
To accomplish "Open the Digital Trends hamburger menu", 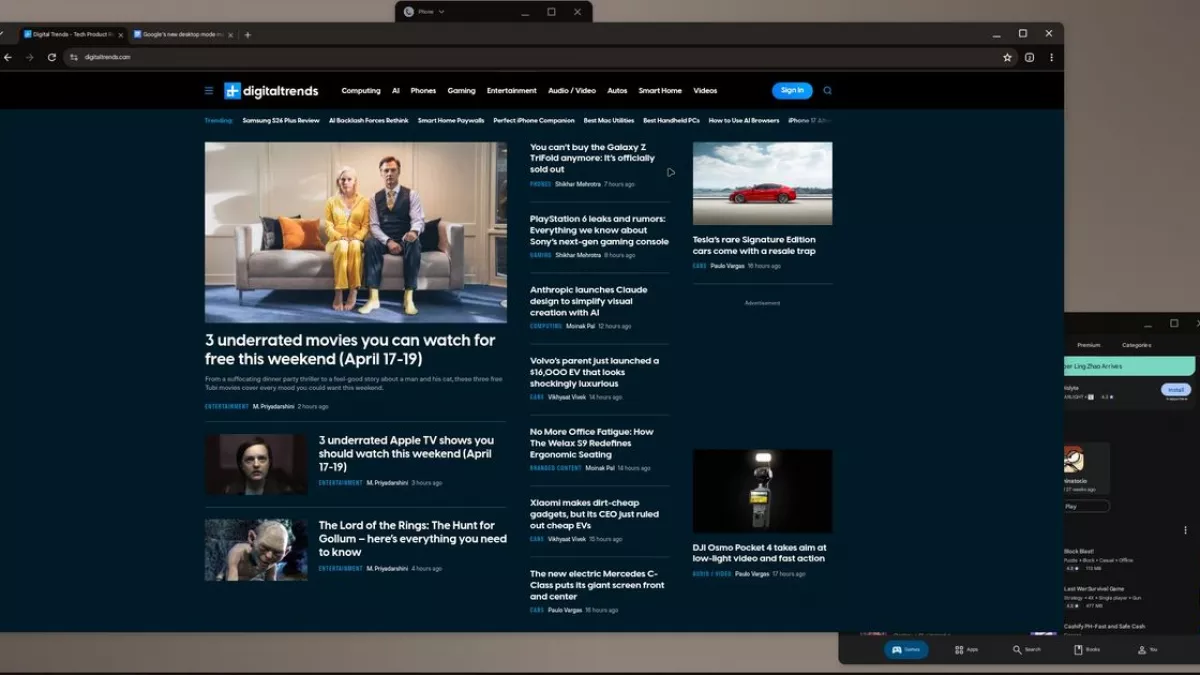I will point(209,91).
